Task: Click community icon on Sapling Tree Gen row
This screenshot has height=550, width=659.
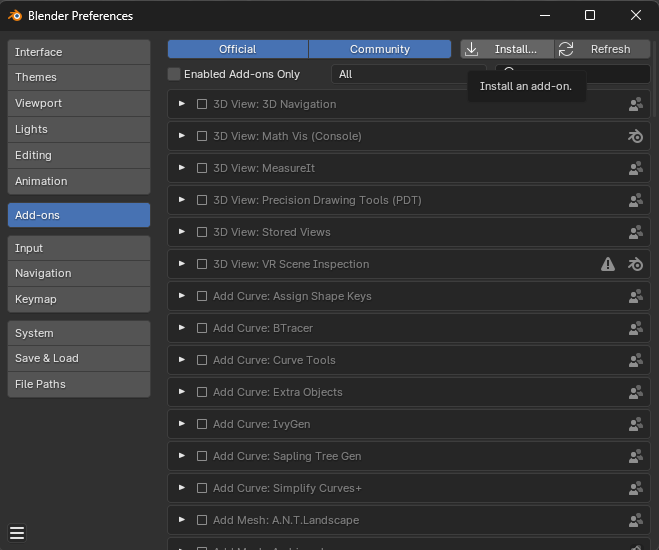Action: coord(635,456)
